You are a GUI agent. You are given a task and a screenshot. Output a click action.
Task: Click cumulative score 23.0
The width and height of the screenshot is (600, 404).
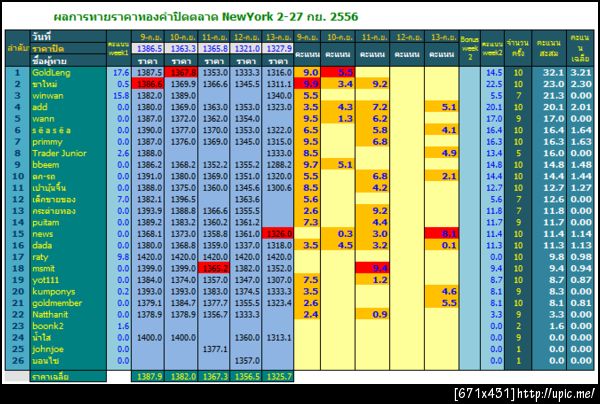[x=548, y=84]
